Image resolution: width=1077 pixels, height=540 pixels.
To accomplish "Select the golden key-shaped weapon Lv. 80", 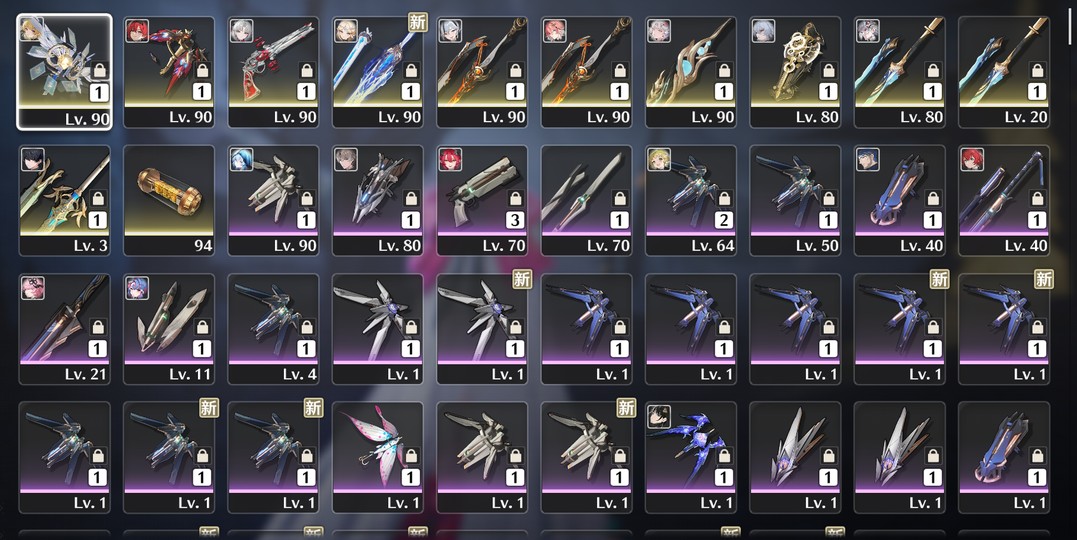I will pos(795,72).
